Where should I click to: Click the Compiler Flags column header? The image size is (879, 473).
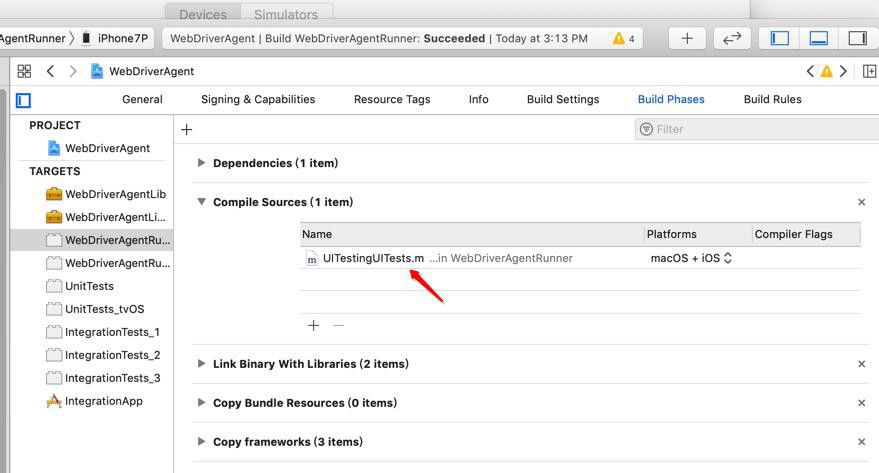806,234
